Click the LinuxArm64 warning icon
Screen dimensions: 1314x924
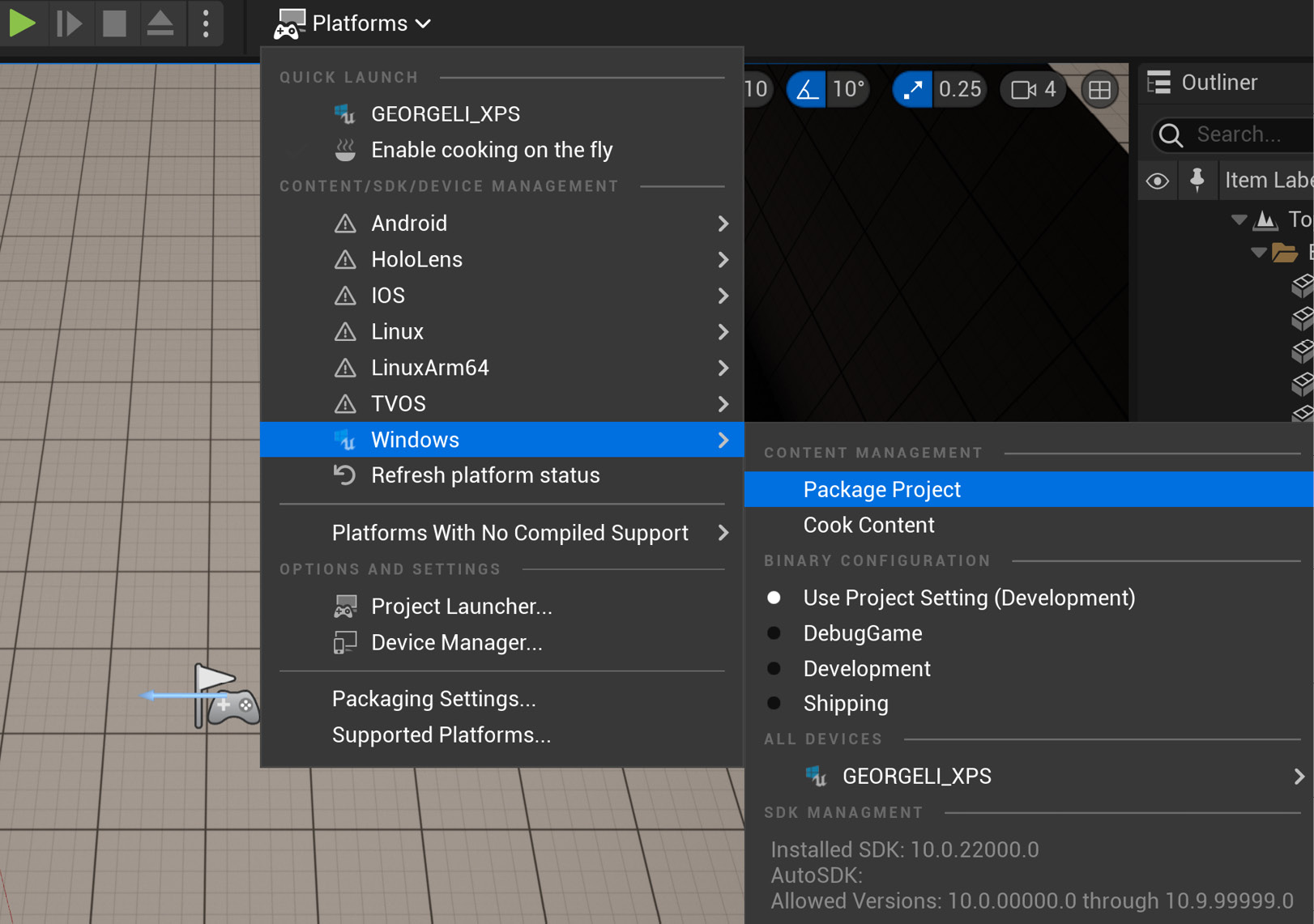345,367
